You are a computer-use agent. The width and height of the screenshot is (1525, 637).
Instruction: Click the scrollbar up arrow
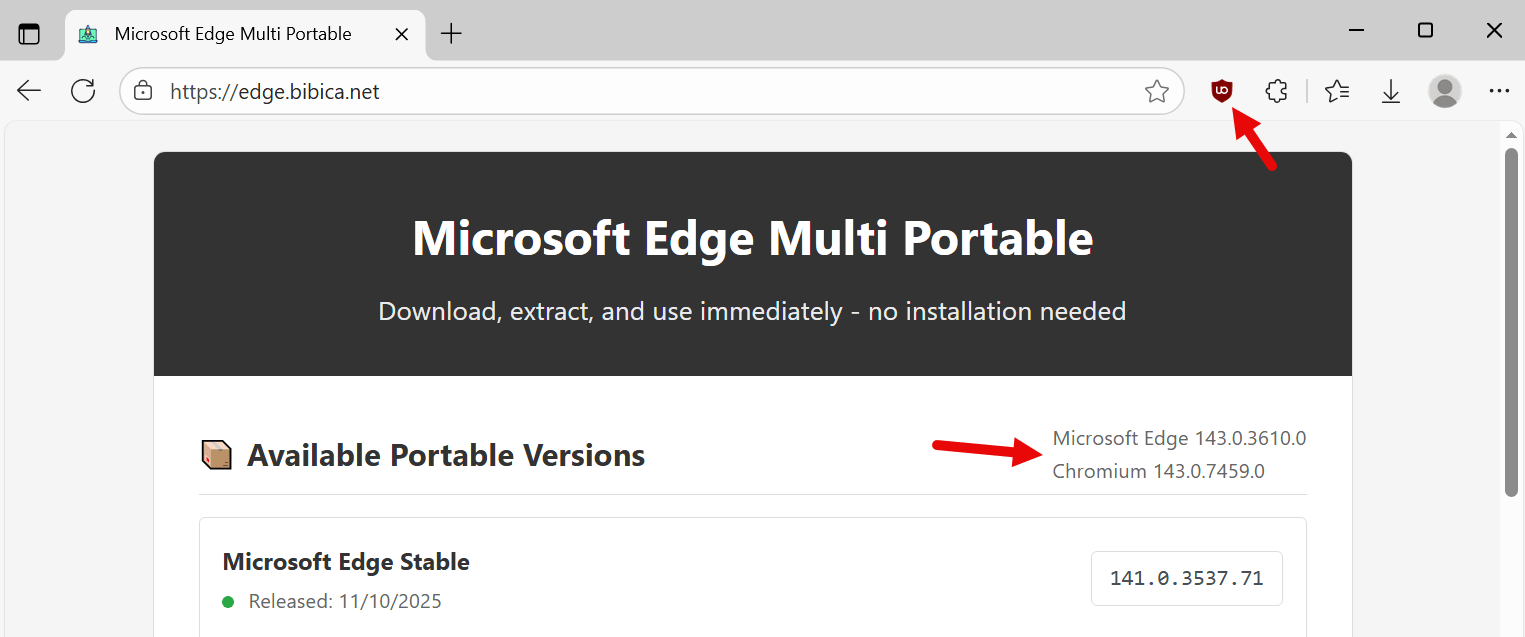tap(1511, 134)
